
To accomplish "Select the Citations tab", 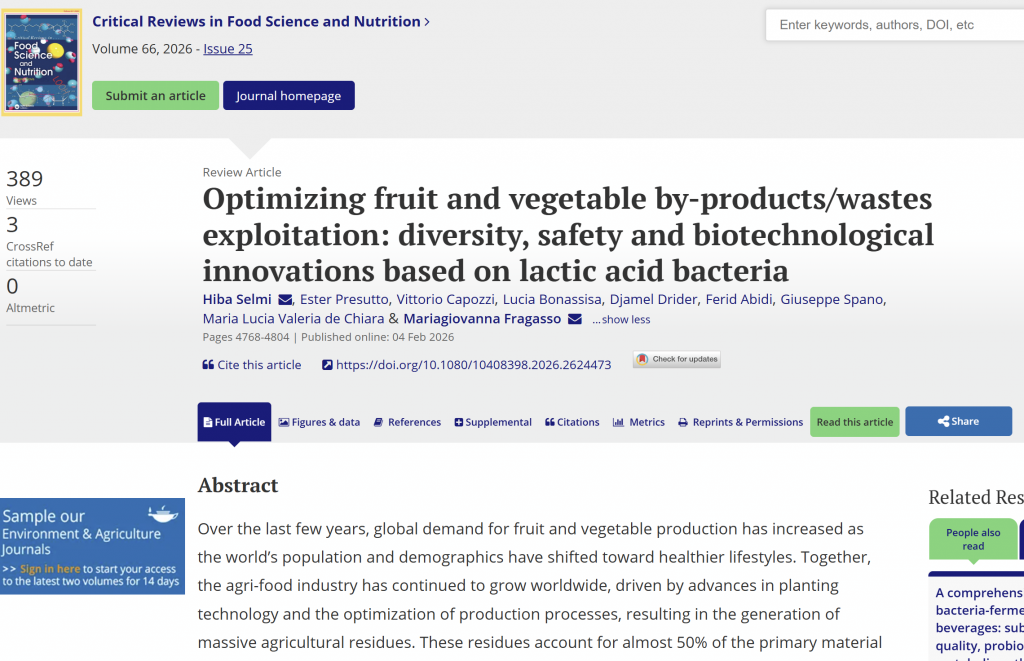I will (572, 423).
